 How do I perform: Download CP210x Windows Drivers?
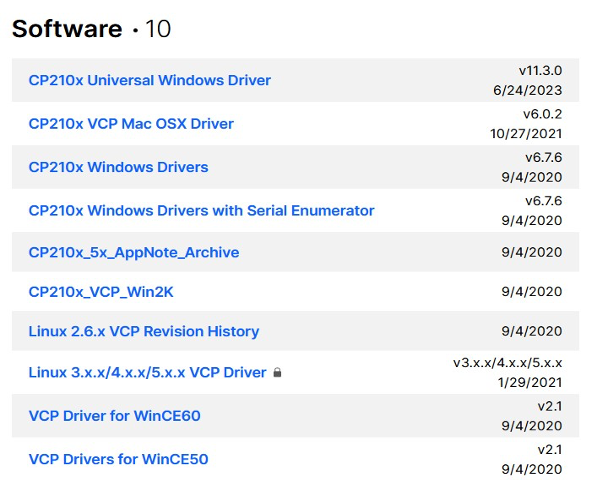[119, 167]
